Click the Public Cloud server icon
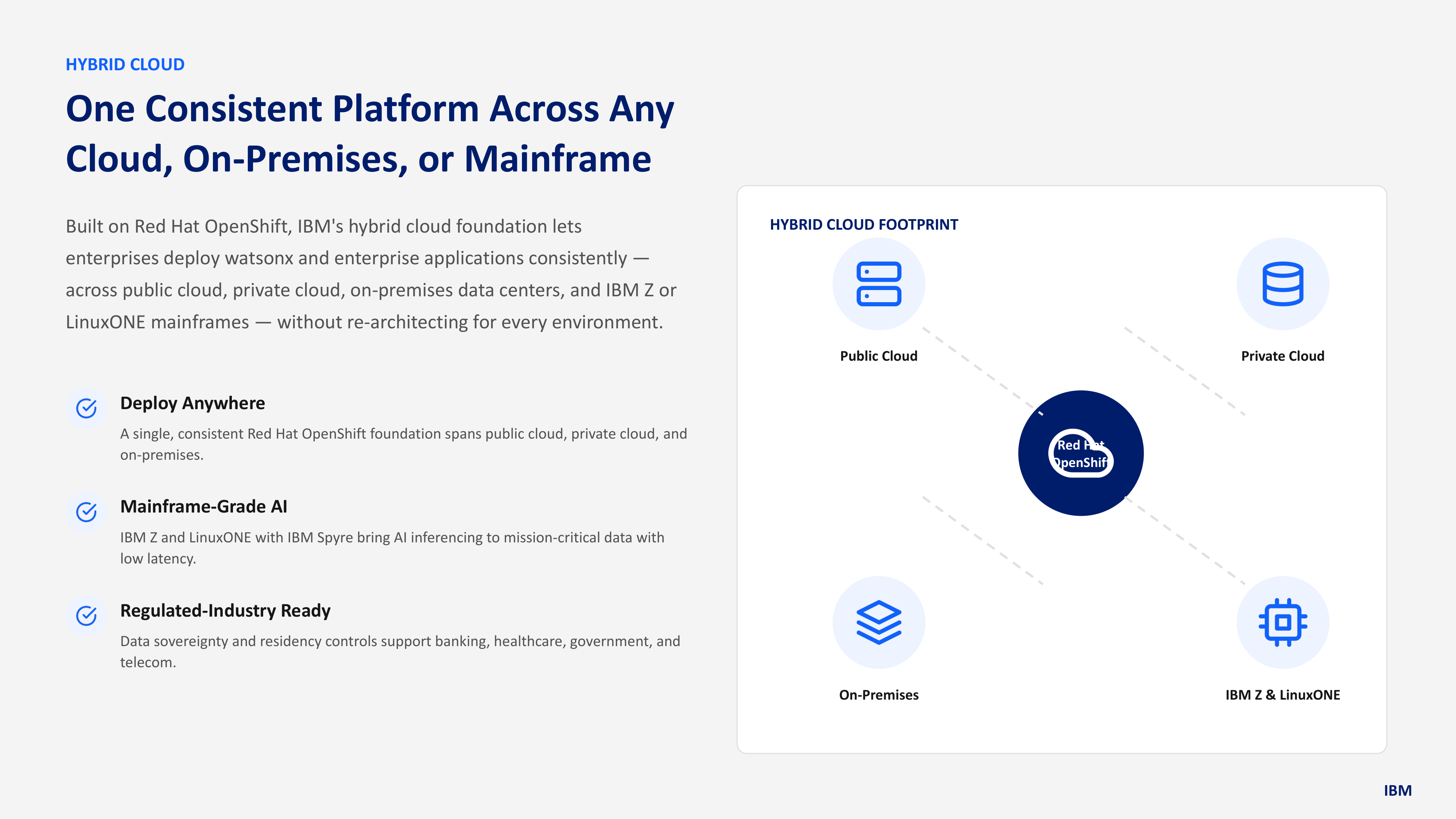 (x=878, y=284)
